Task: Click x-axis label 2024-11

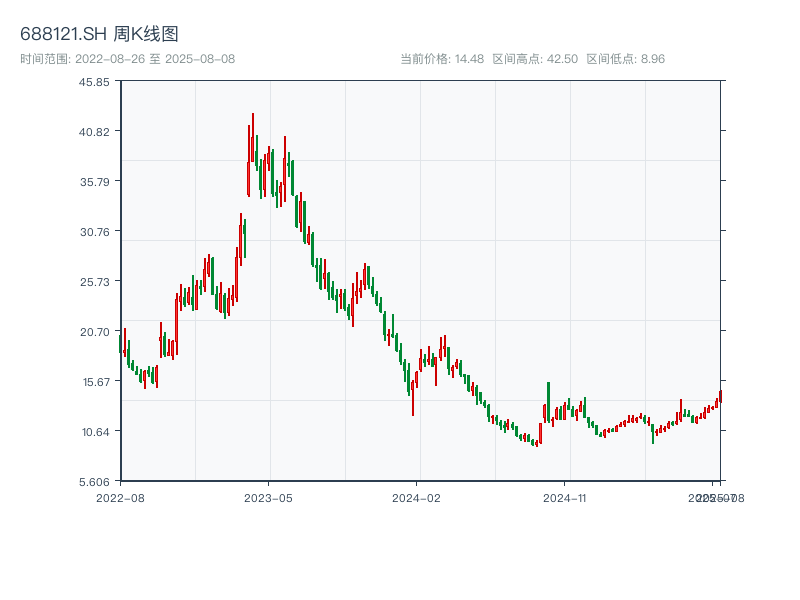Action: coord(564,498)
